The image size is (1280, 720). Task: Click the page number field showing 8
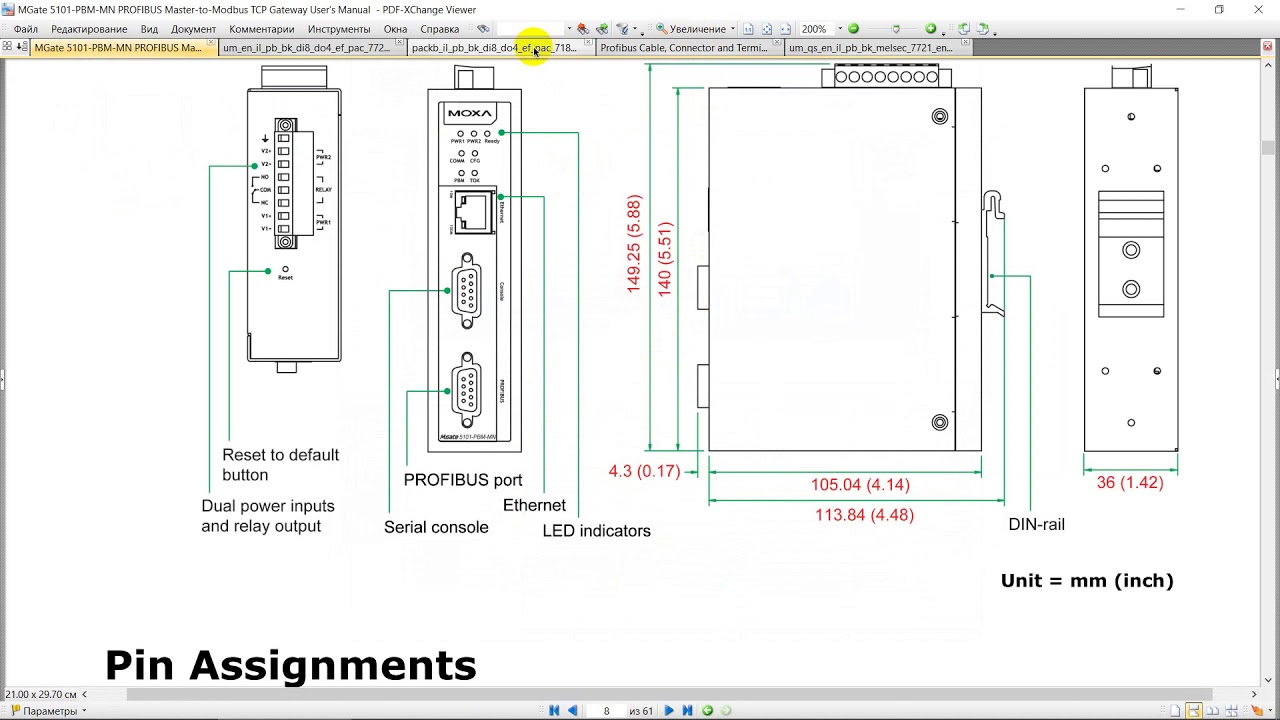pyautogui.click(x=606, y=711)
